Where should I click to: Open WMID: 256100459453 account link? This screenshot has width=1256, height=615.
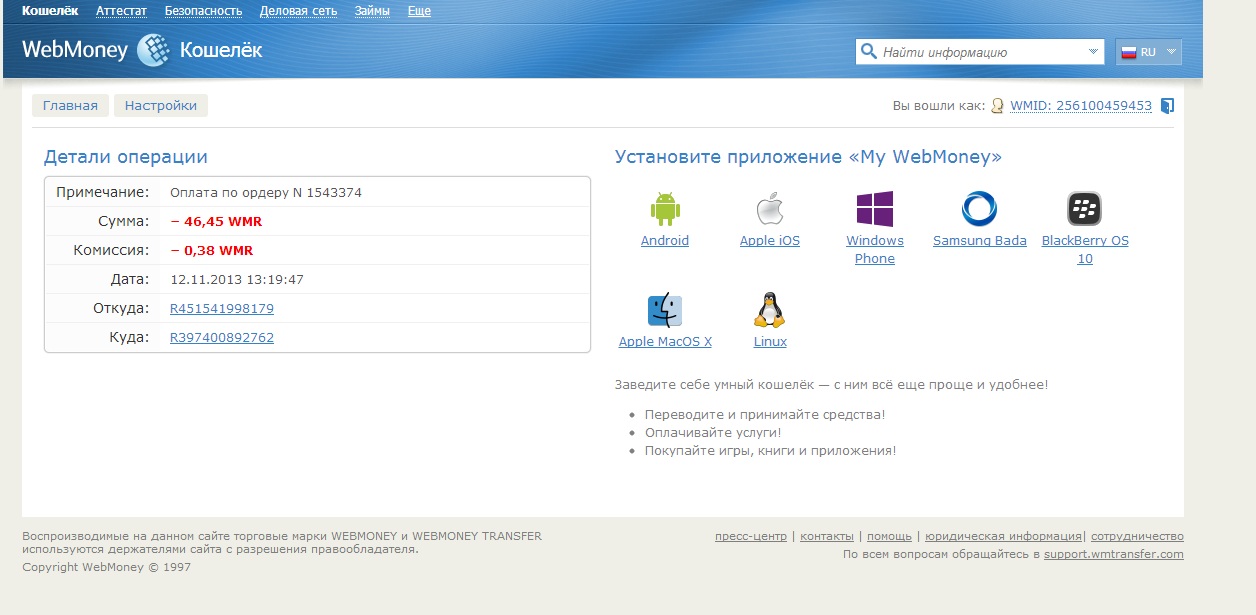coord(1081,105)
